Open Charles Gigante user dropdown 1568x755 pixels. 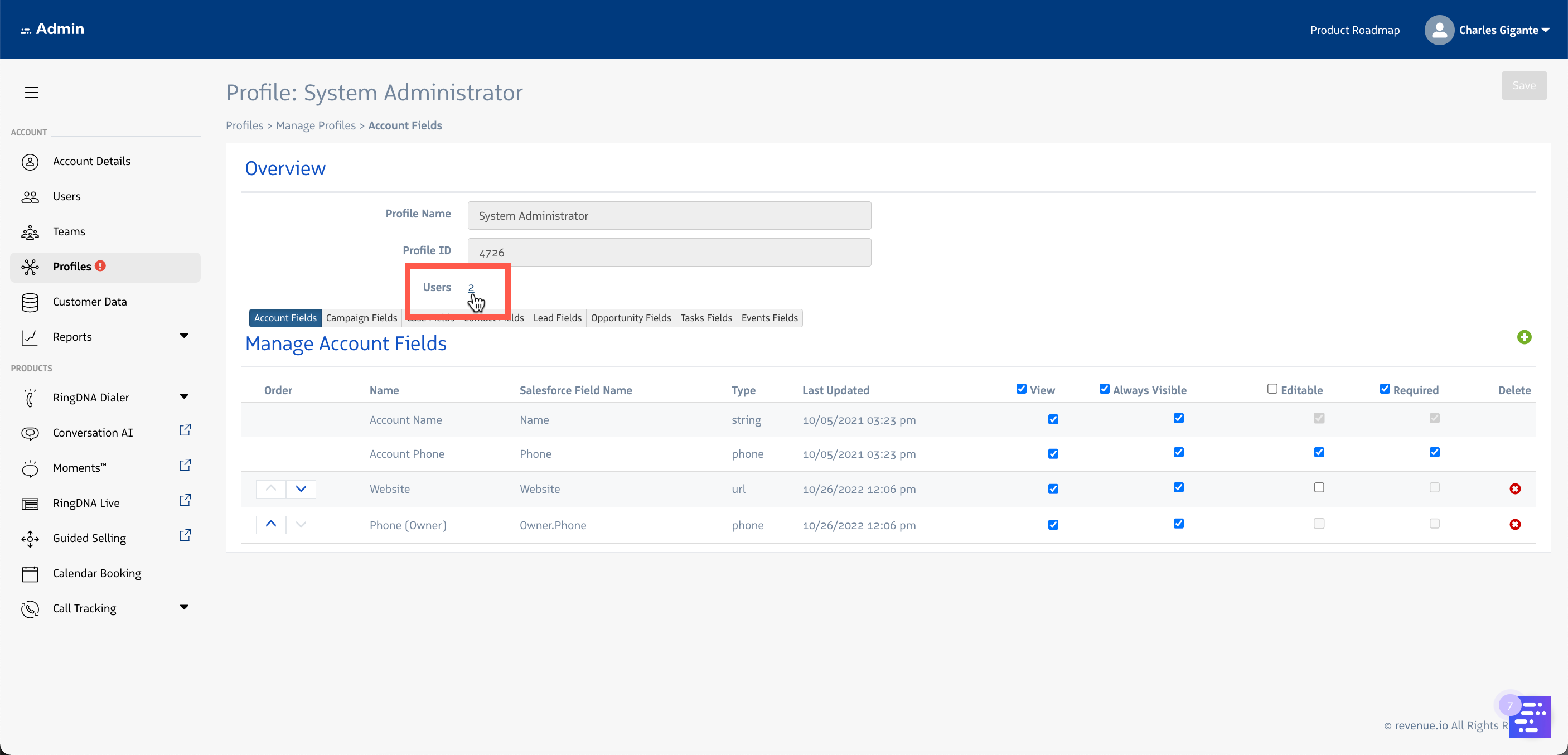(x=1503, y=30)
